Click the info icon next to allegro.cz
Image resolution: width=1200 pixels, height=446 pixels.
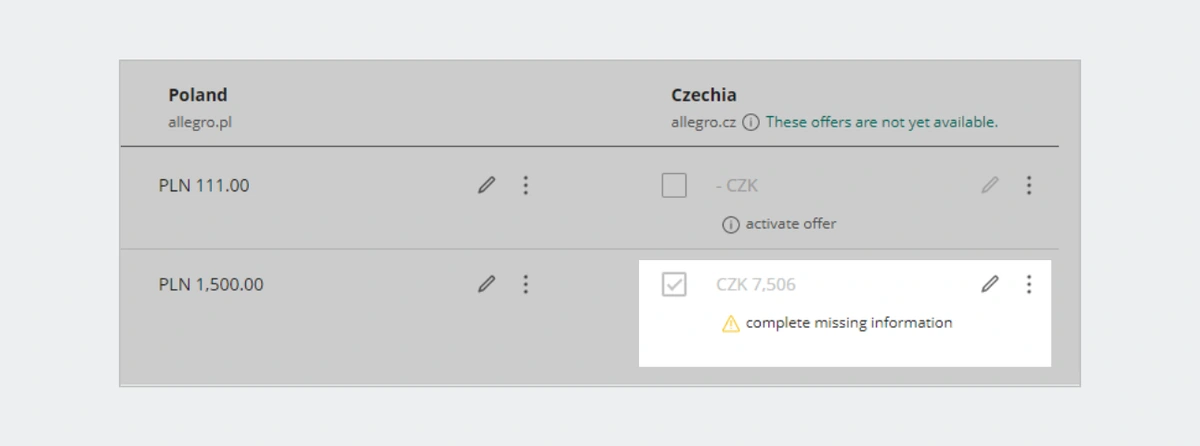coord(751,123)
